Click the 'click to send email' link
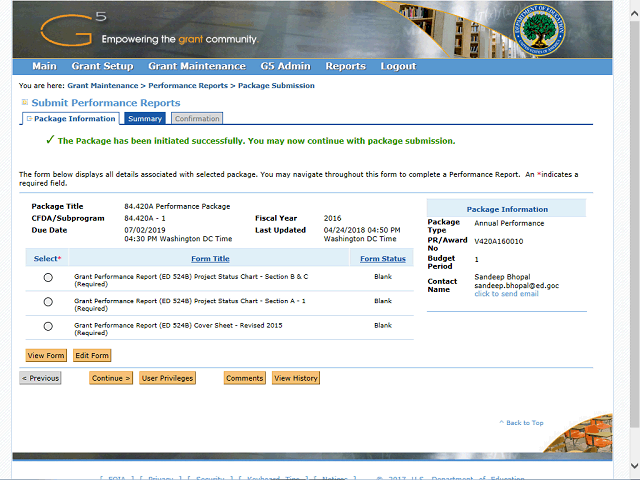Viewport: 640px width, 480px height. [x=506, y=293]
